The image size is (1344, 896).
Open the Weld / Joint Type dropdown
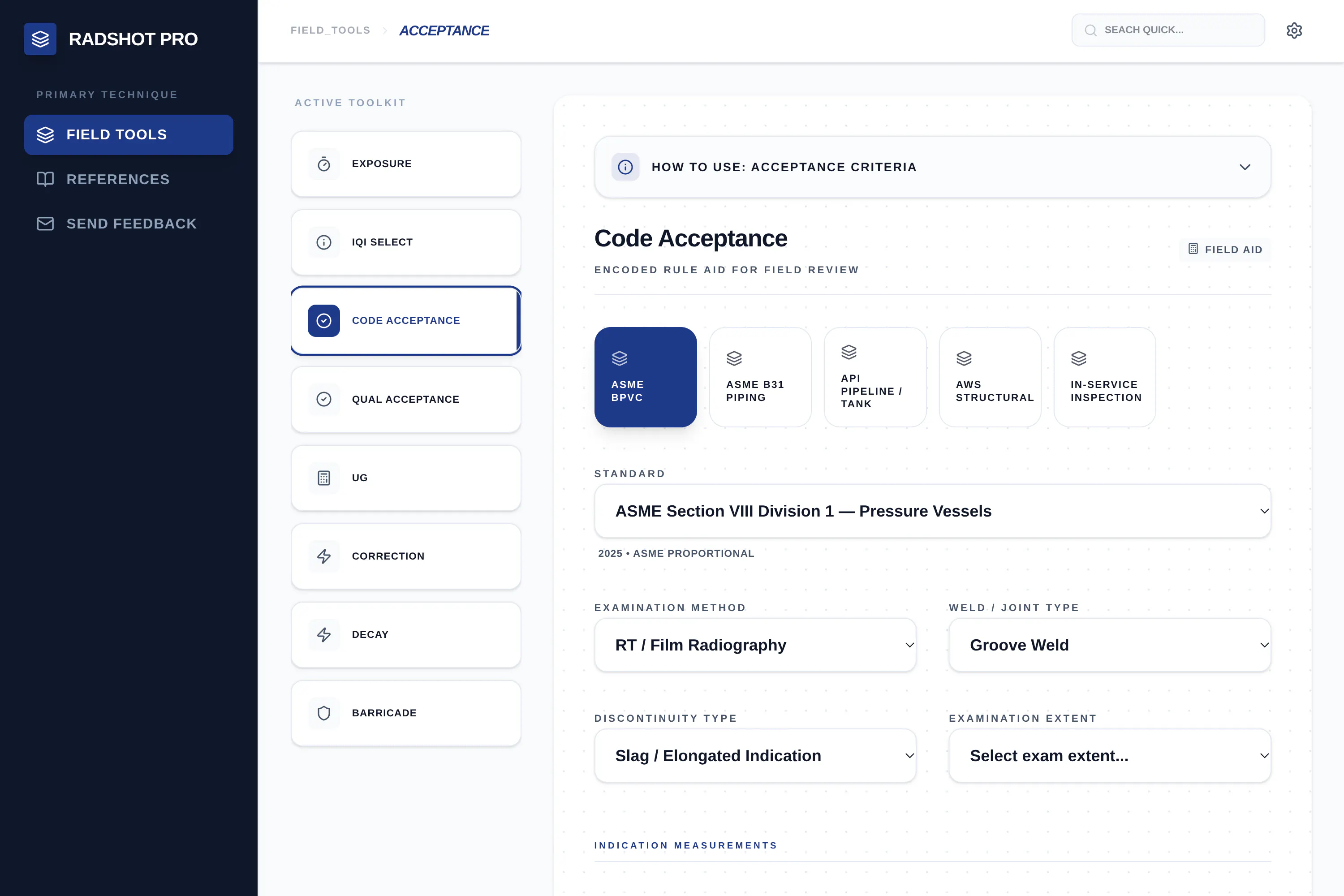(1110, 645)
